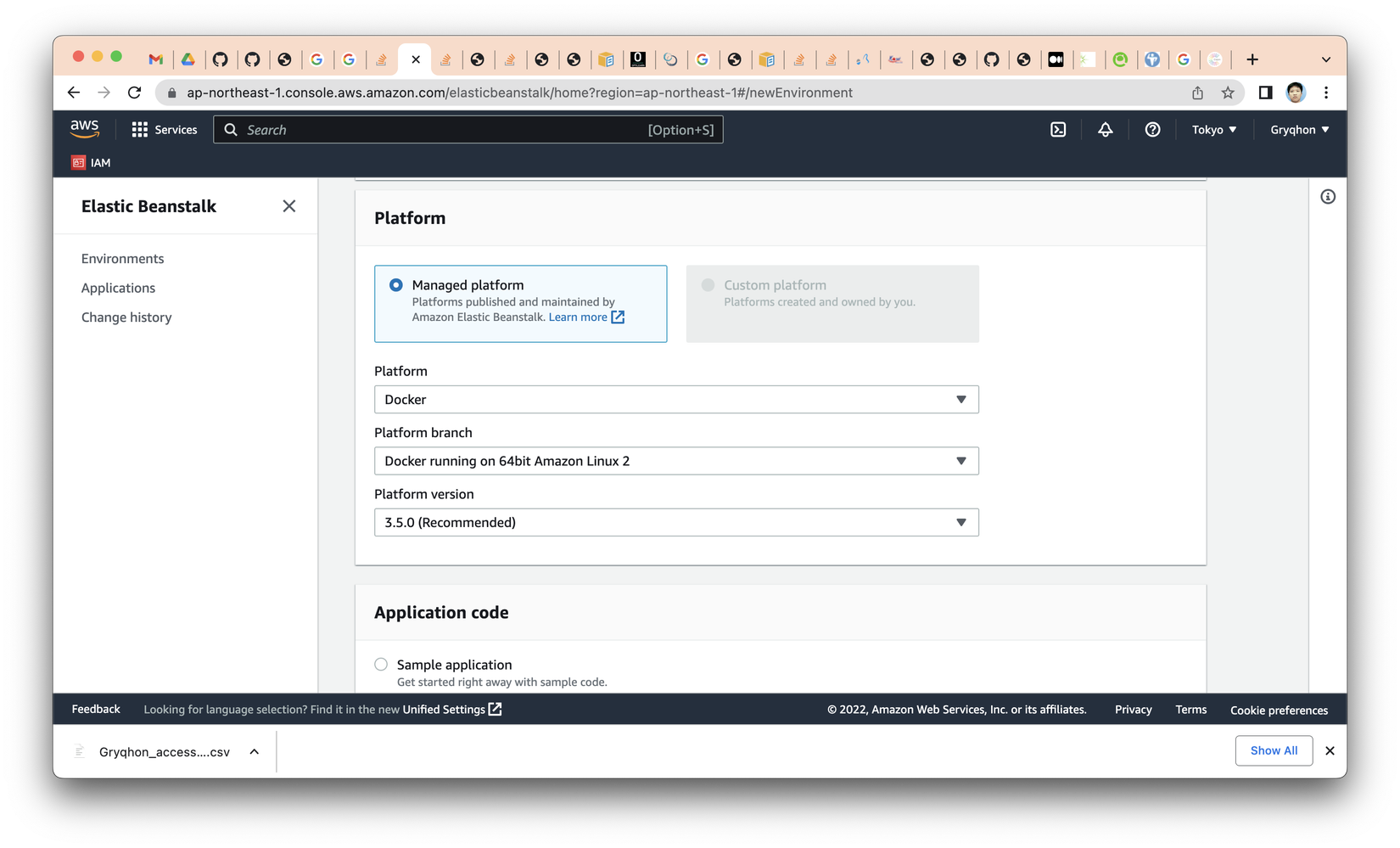Select the Managed platform radio option
This screenshot has height=848, width=1400.
[x=396, y=285]
